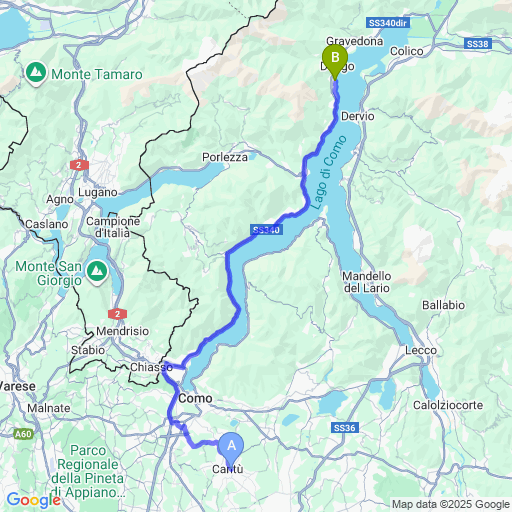Click the green A60 highway badge

(23, 434)
